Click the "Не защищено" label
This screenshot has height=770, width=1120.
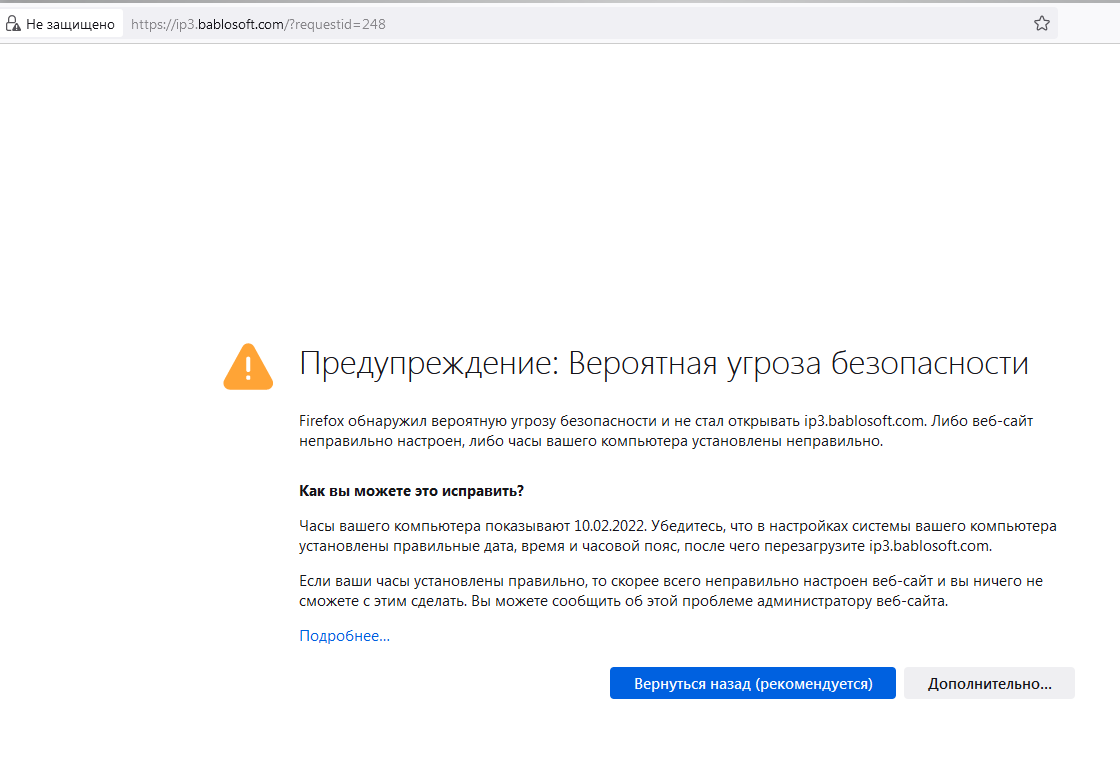click(x=70, y=24)
